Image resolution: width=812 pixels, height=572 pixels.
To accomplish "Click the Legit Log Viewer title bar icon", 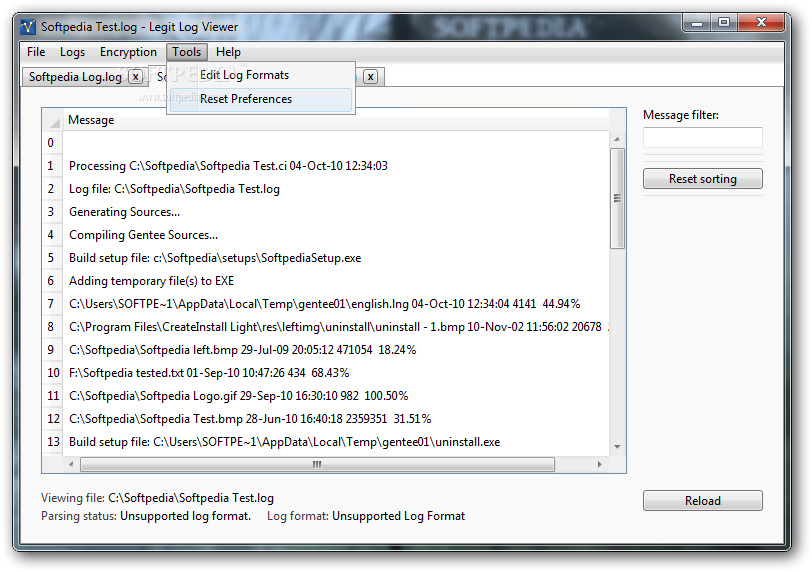I will [x=28, y=26].
